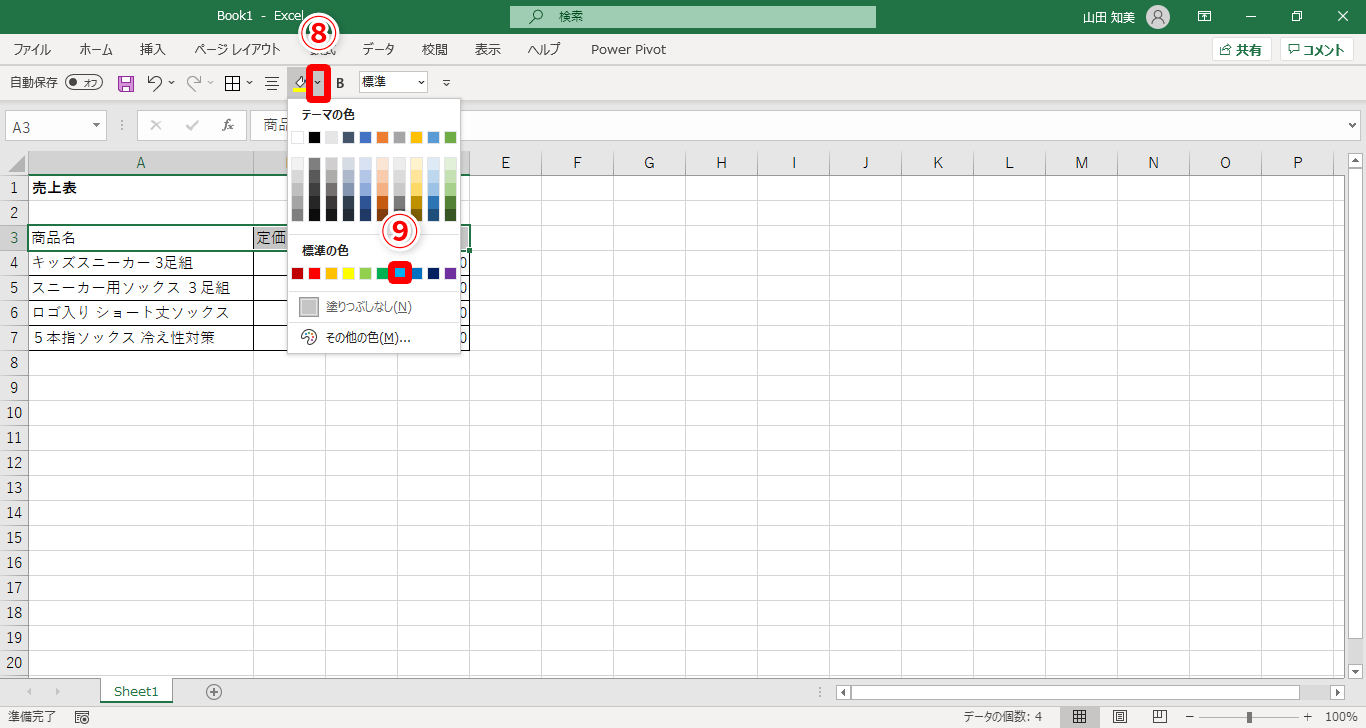1366x728 pixels.
Task: Open the Name Box dropdown arrow
Action: click(97, 125)
